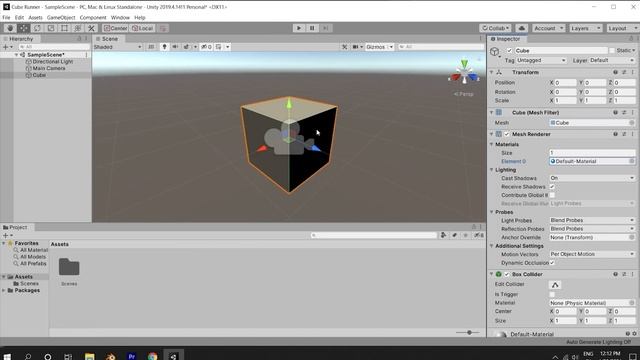Select the Move tool
The image size is (640, 360).
click(24, 28)
